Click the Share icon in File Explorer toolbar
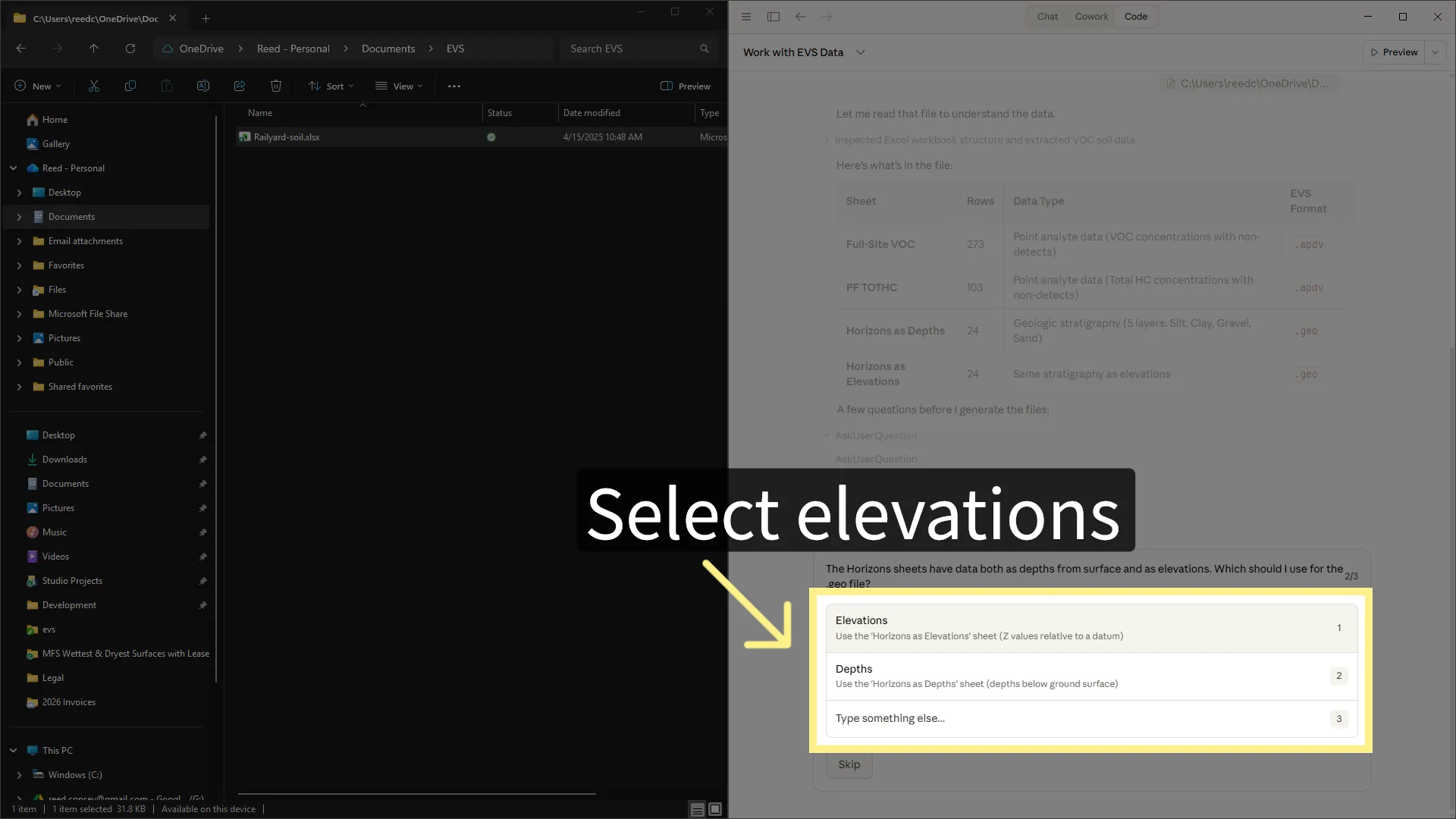 click(240, 86)
